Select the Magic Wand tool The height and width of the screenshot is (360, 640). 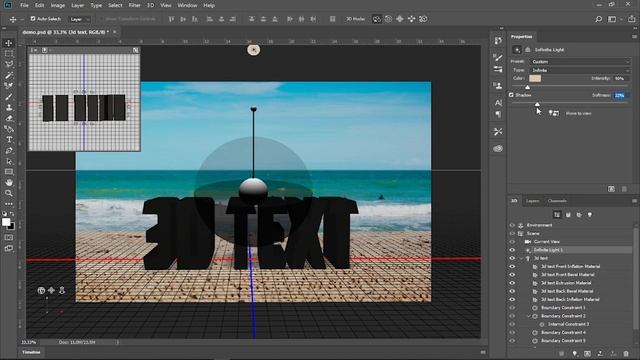(x=9, y=75)
